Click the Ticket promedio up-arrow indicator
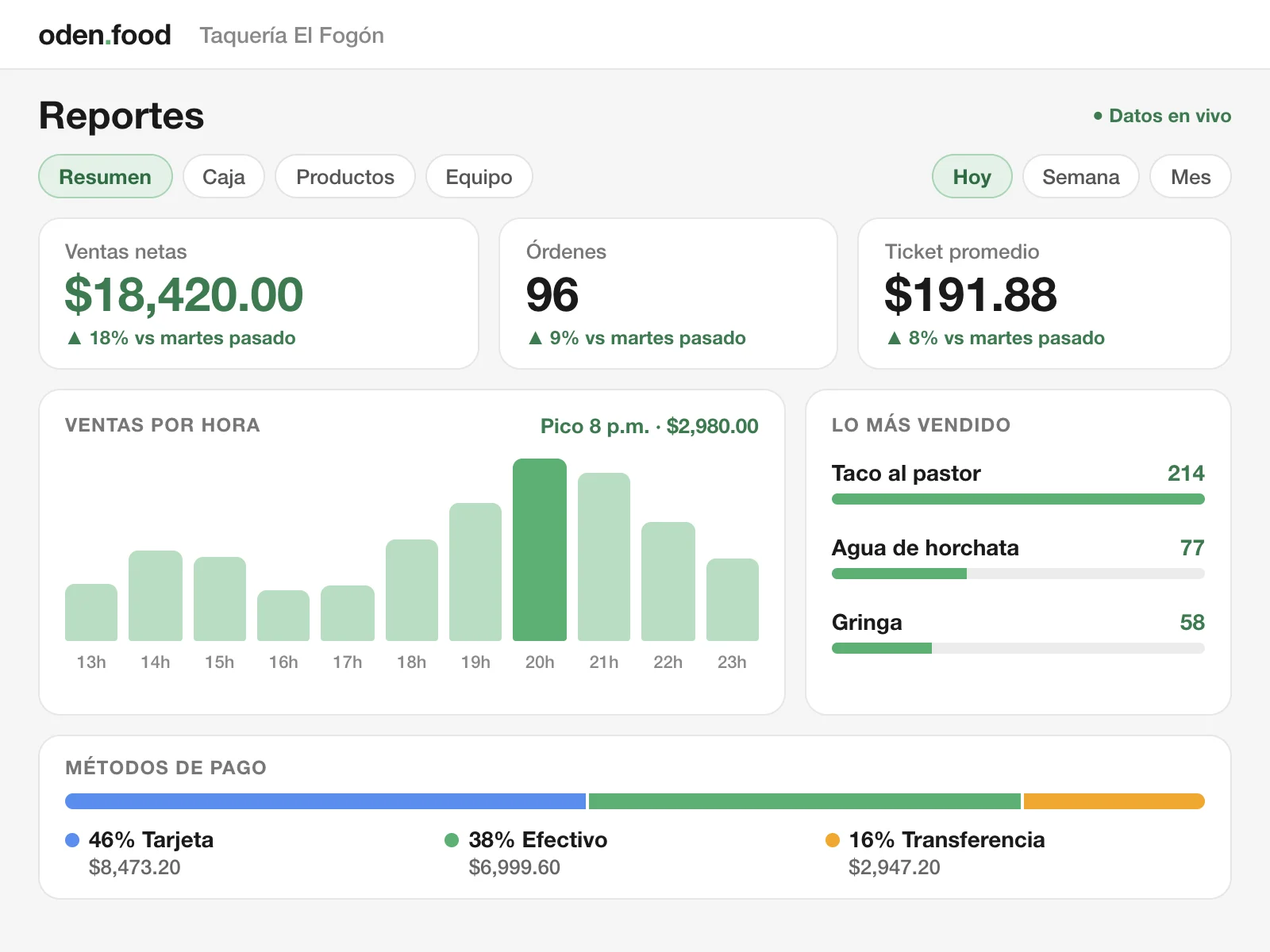The height and width of the screenshot is (952, 1270). [x=894, y=338]
